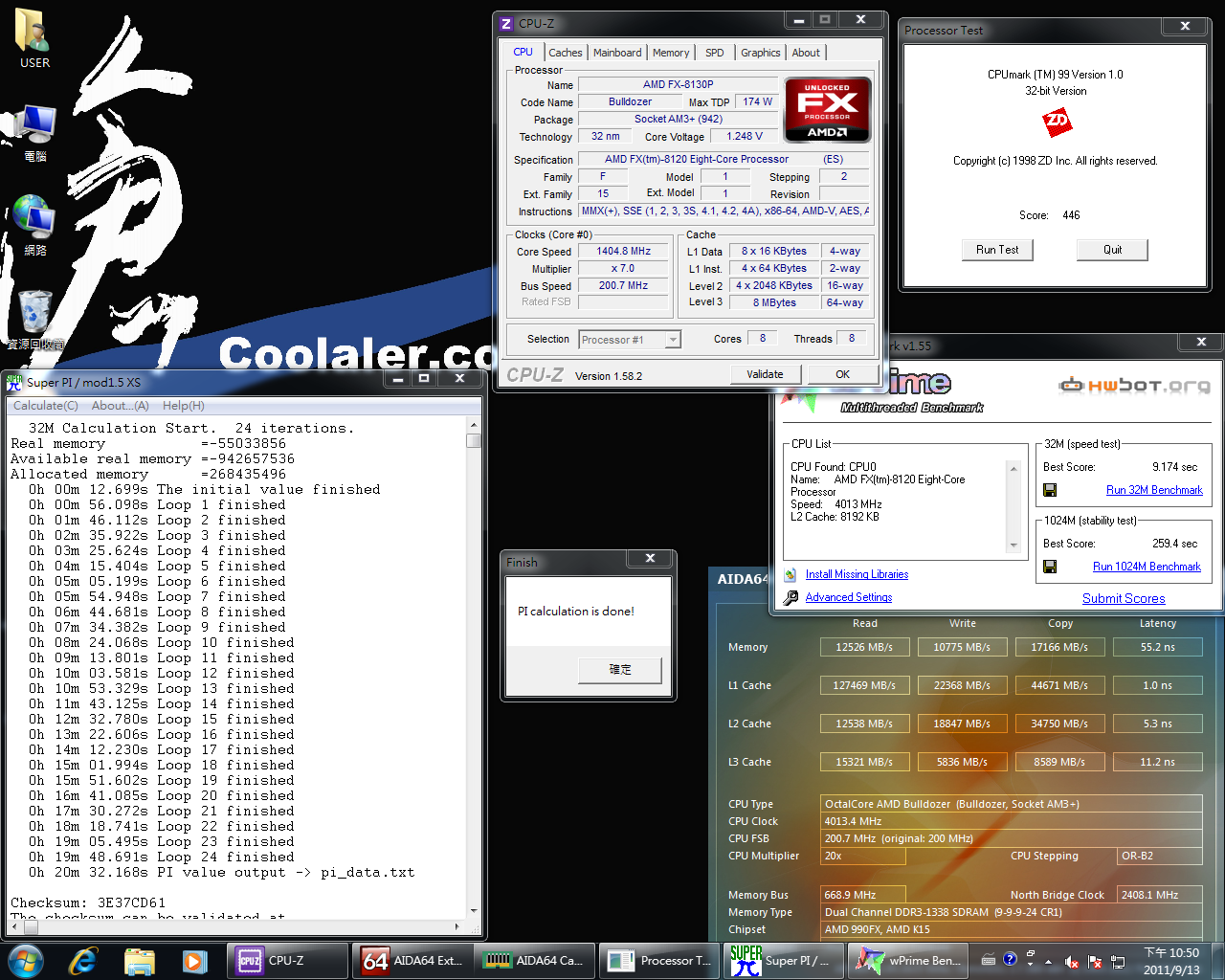The height and width of the screenshot is (980, 1225).
Task: Open the Processor #1 selection dropdown
Action: [673, 340]
